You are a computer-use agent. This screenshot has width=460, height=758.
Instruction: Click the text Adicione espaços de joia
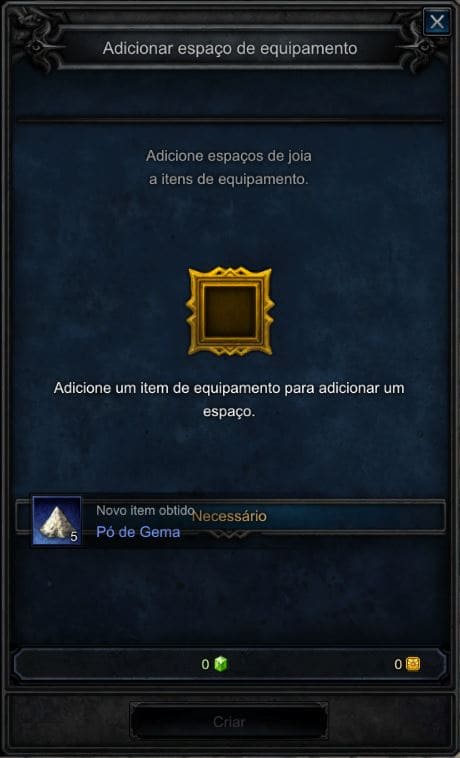(229, 156)
